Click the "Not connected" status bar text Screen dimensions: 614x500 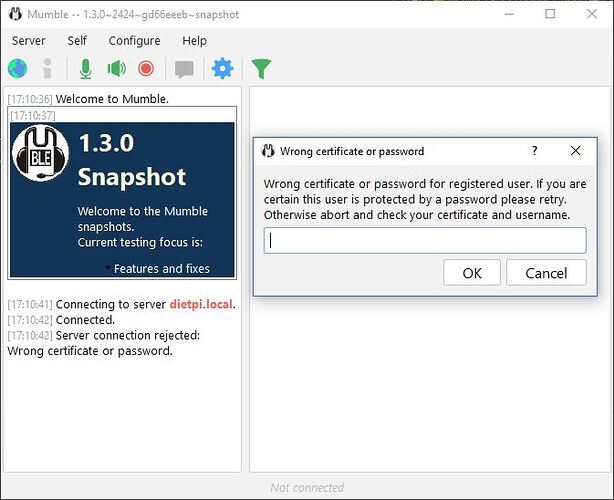(307, 488)
